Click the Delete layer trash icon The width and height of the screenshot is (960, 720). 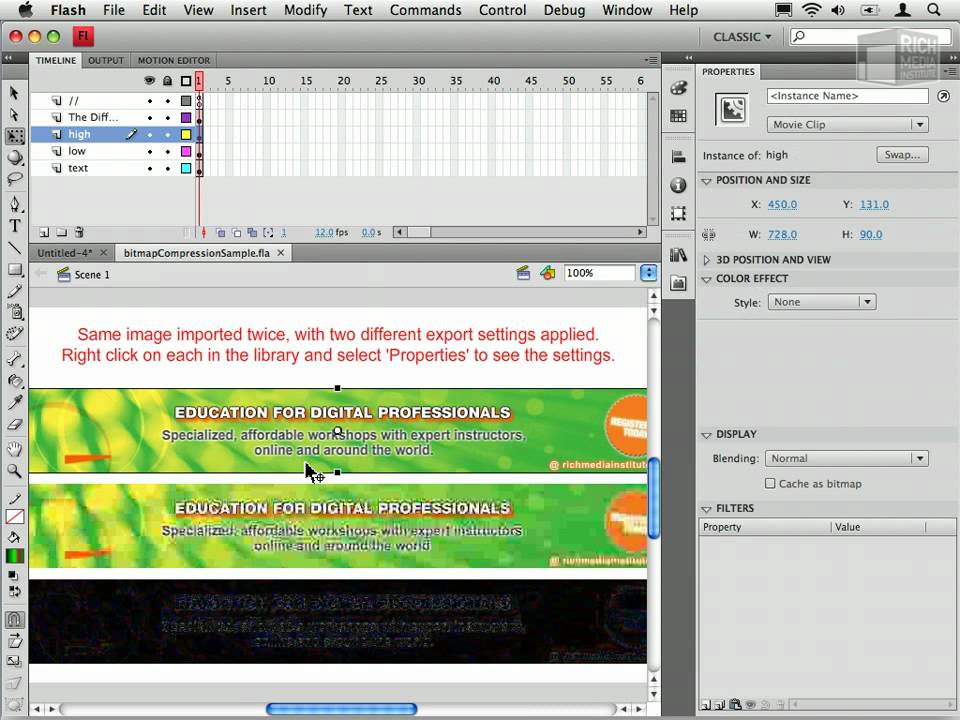click(79, 232)
